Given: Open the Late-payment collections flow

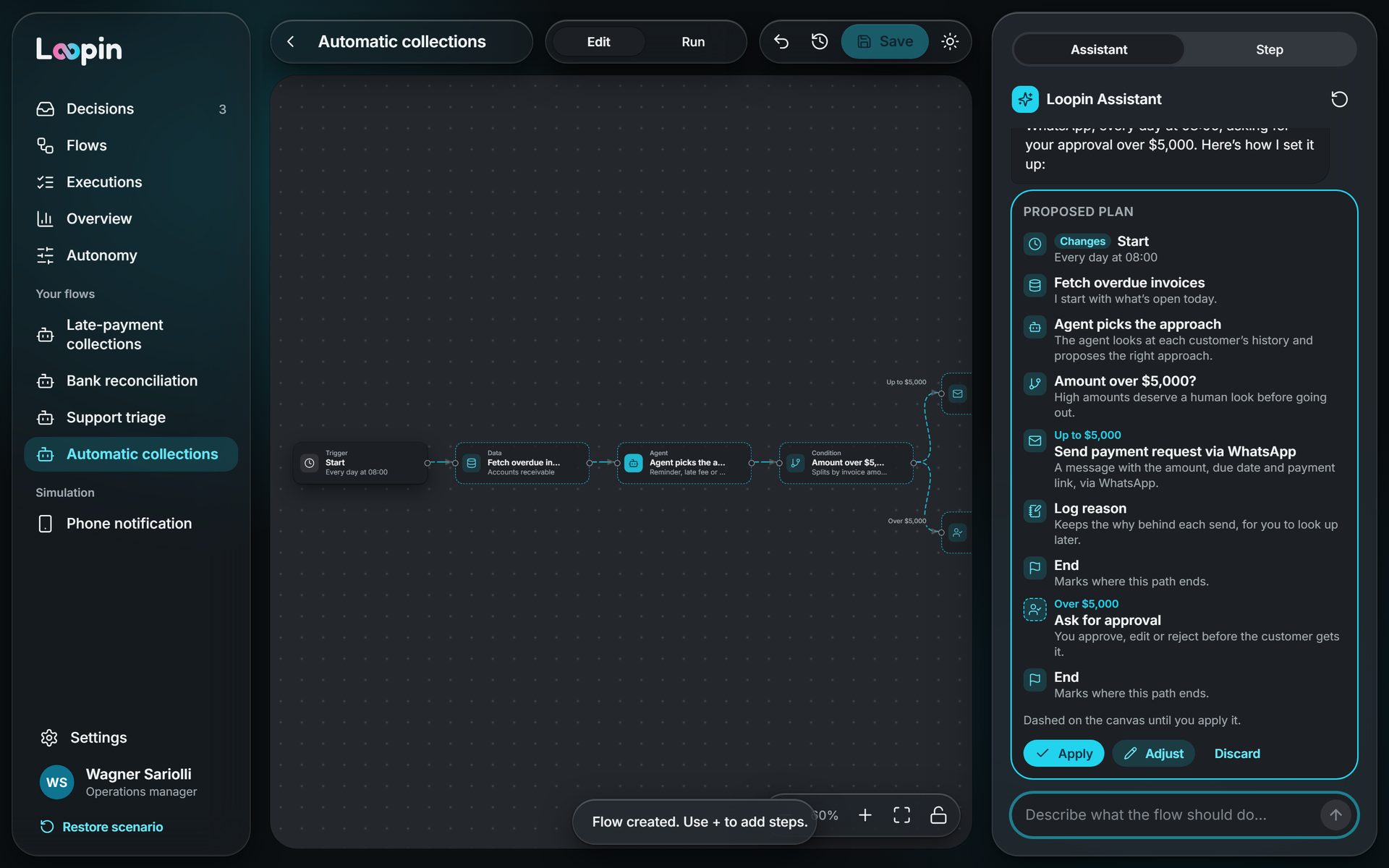Looking at the screenshot, I should tap(131, 334).
